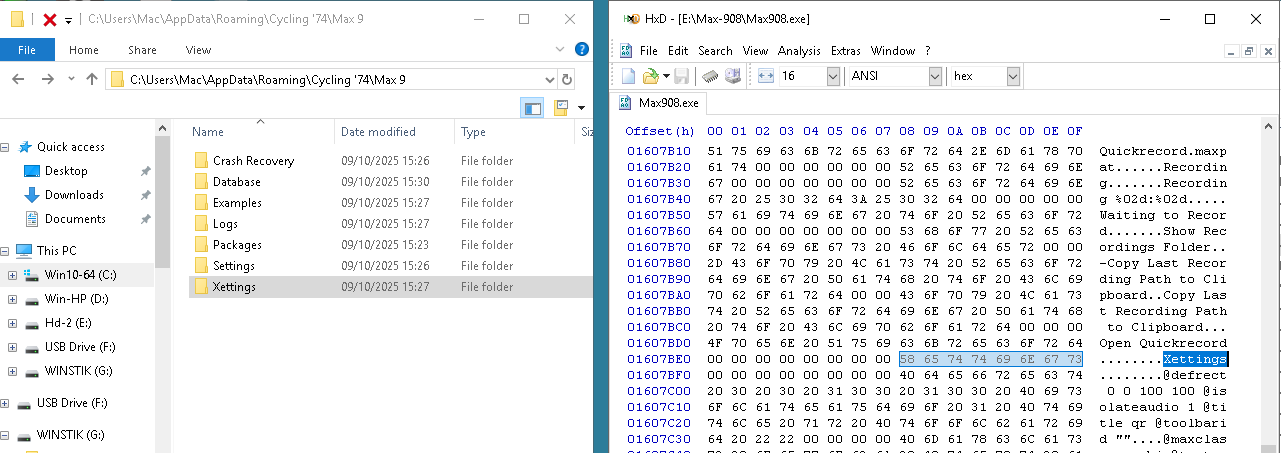This screenshot has height=453, width=1281.
Task: Go up one folder level in Explorer
Action: 92,80
